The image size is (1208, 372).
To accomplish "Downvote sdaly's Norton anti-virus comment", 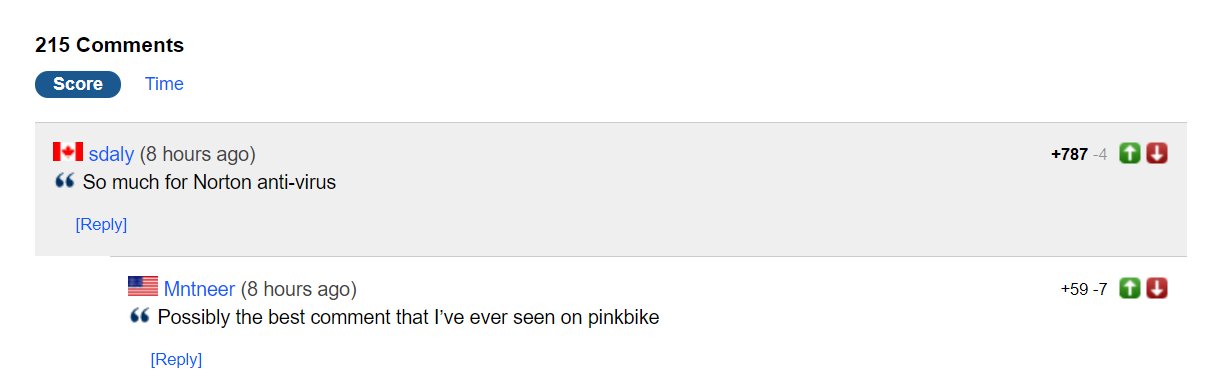I will [1157, 153].
